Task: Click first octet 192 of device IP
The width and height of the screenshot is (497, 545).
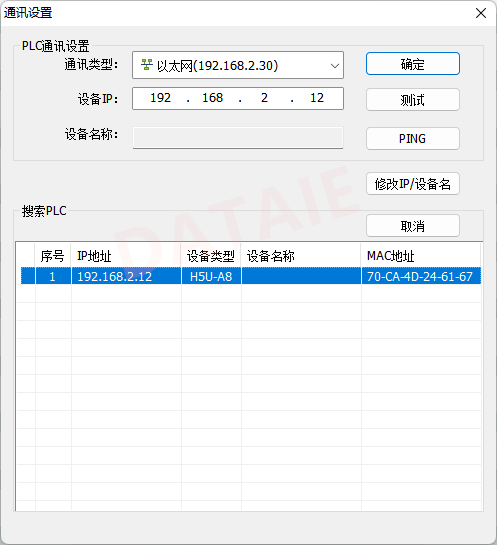Action: 160,98
